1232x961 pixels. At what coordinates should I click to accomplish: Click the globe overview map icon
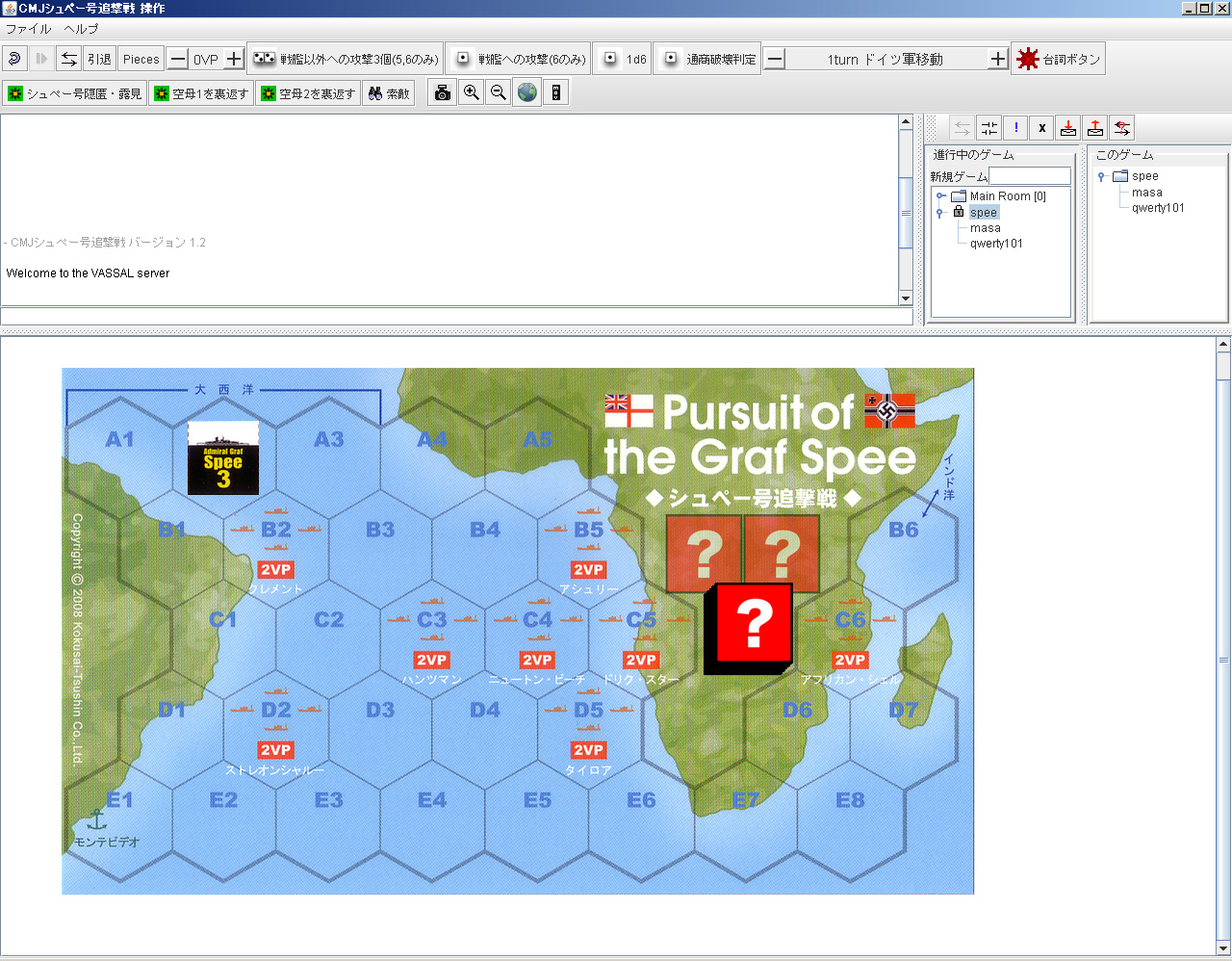pyautogui.click(x=526, y=93)
